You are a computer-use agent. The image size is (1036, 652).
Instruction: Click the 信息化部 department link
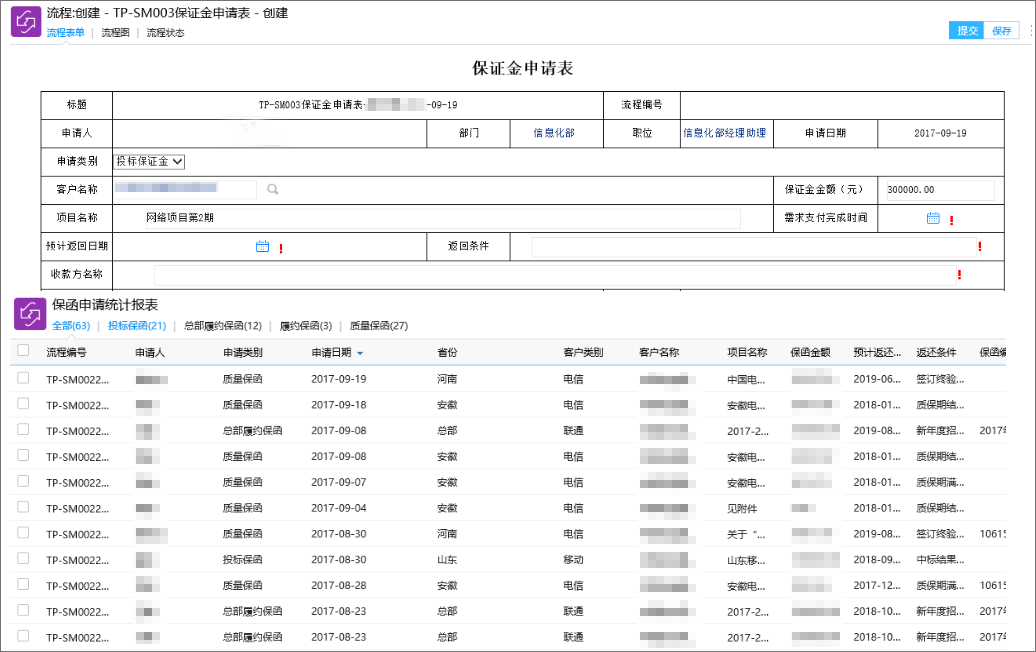[x=554, y=133]
